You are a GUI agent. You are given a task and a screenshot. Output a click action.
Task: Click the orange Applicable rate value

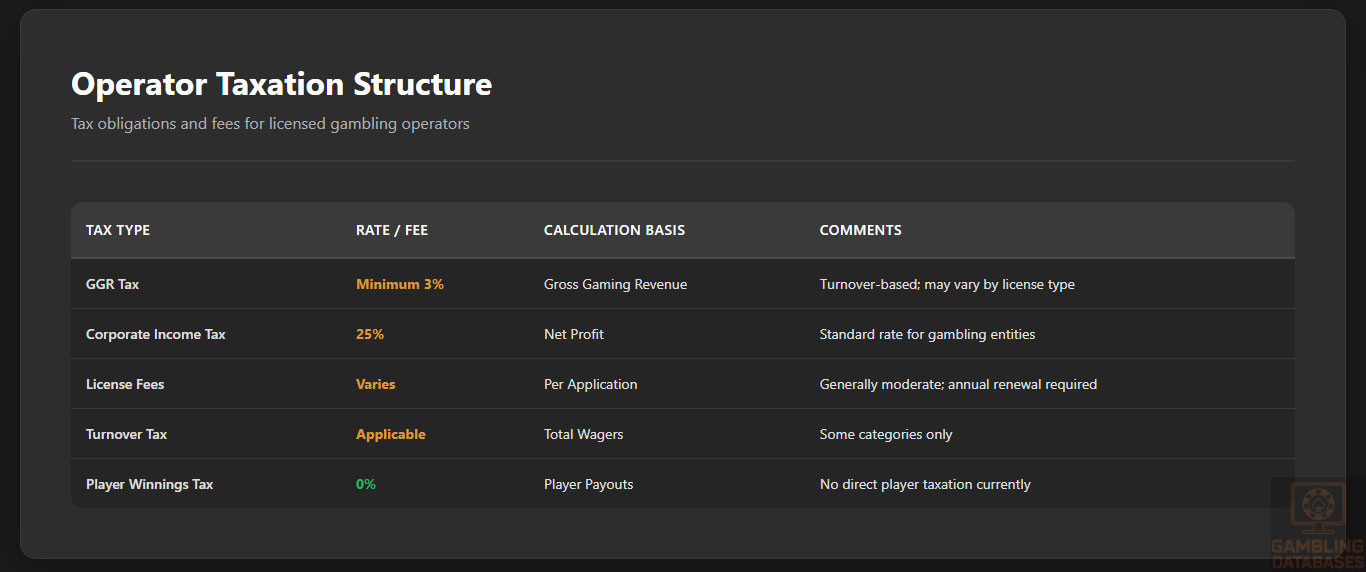pos(391,434)
